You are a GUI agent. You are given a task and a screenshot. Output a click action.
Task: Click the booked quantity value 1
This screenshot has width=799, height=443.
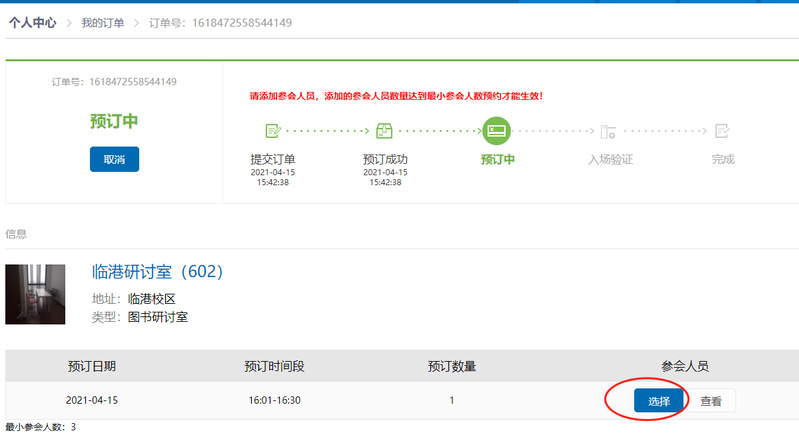point(451,400)
